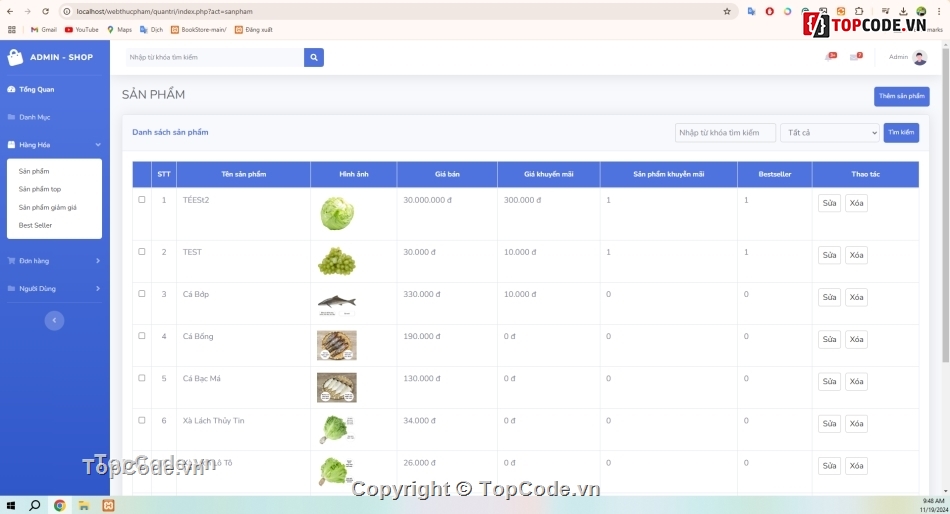Click the Tìm kiếm button
This screenshot has width=950, height=514.
(901, 133)
